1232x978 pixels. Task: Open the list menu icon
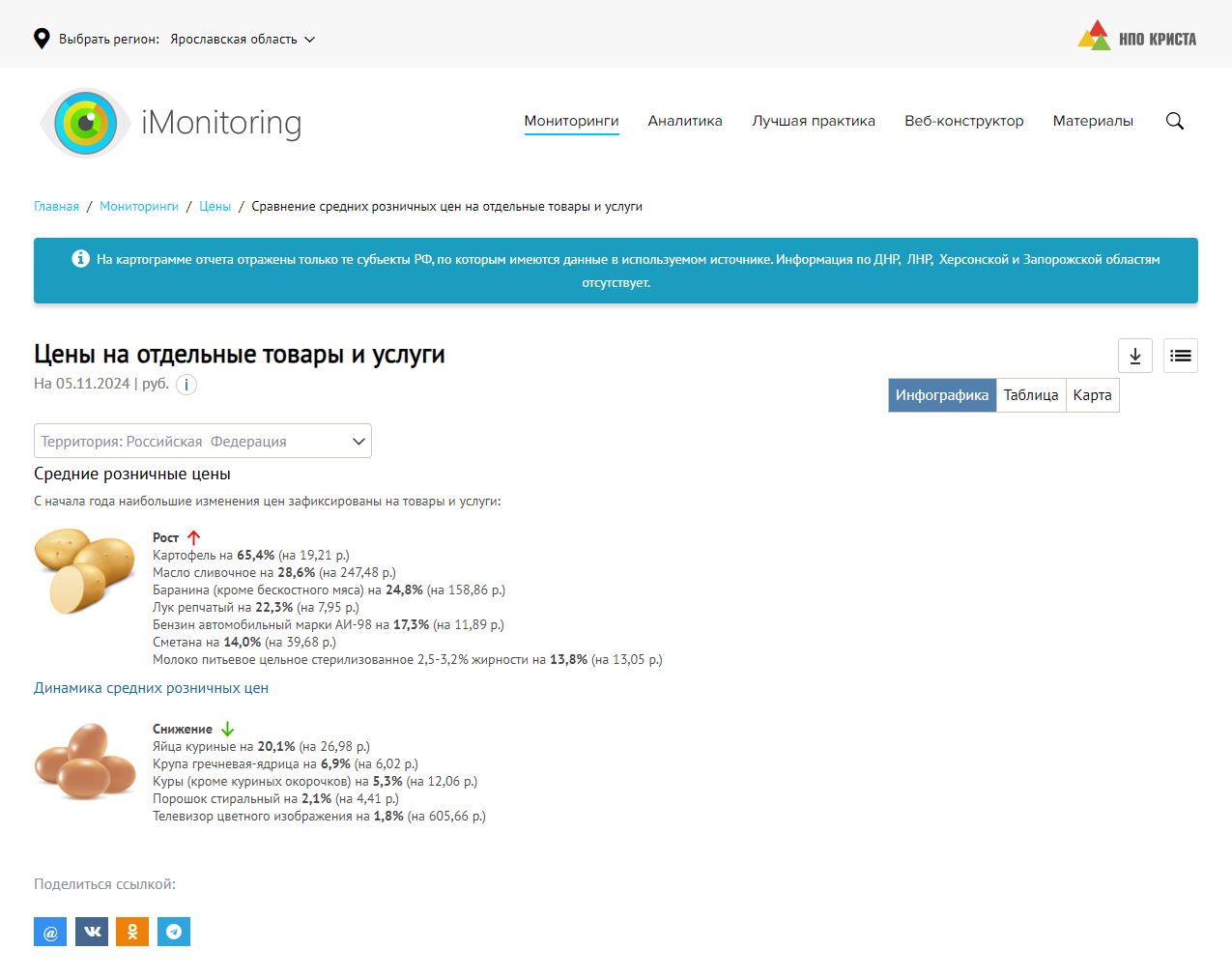(x=1180, y=356)
